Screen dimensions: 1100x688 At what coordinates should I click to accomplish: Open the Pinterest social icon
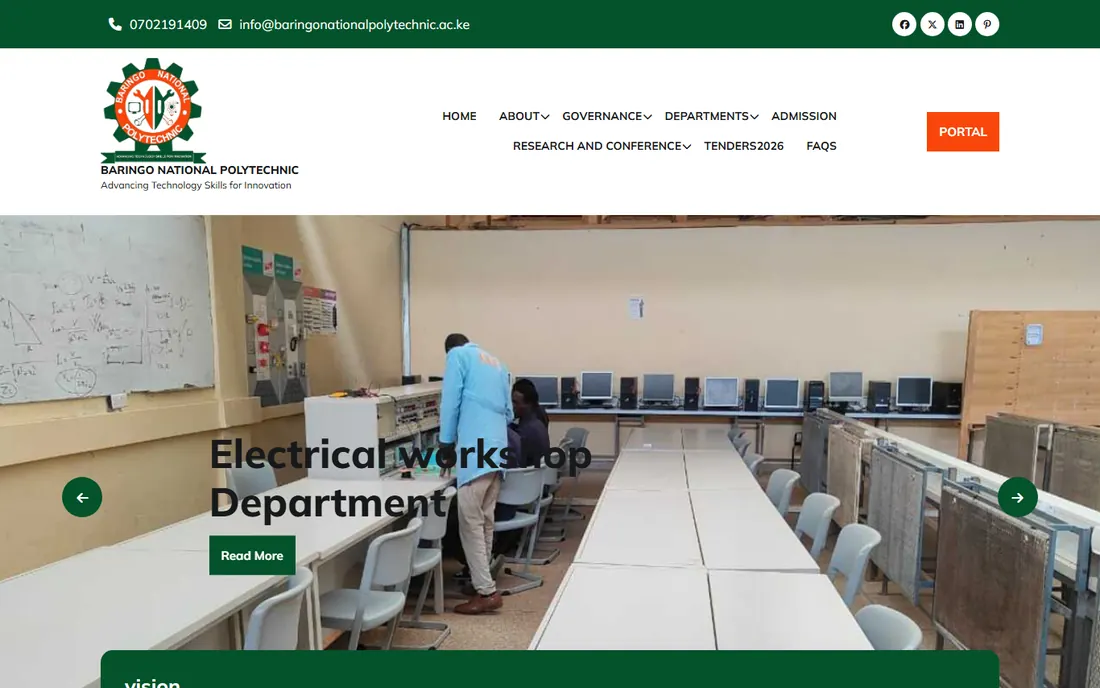987,25
